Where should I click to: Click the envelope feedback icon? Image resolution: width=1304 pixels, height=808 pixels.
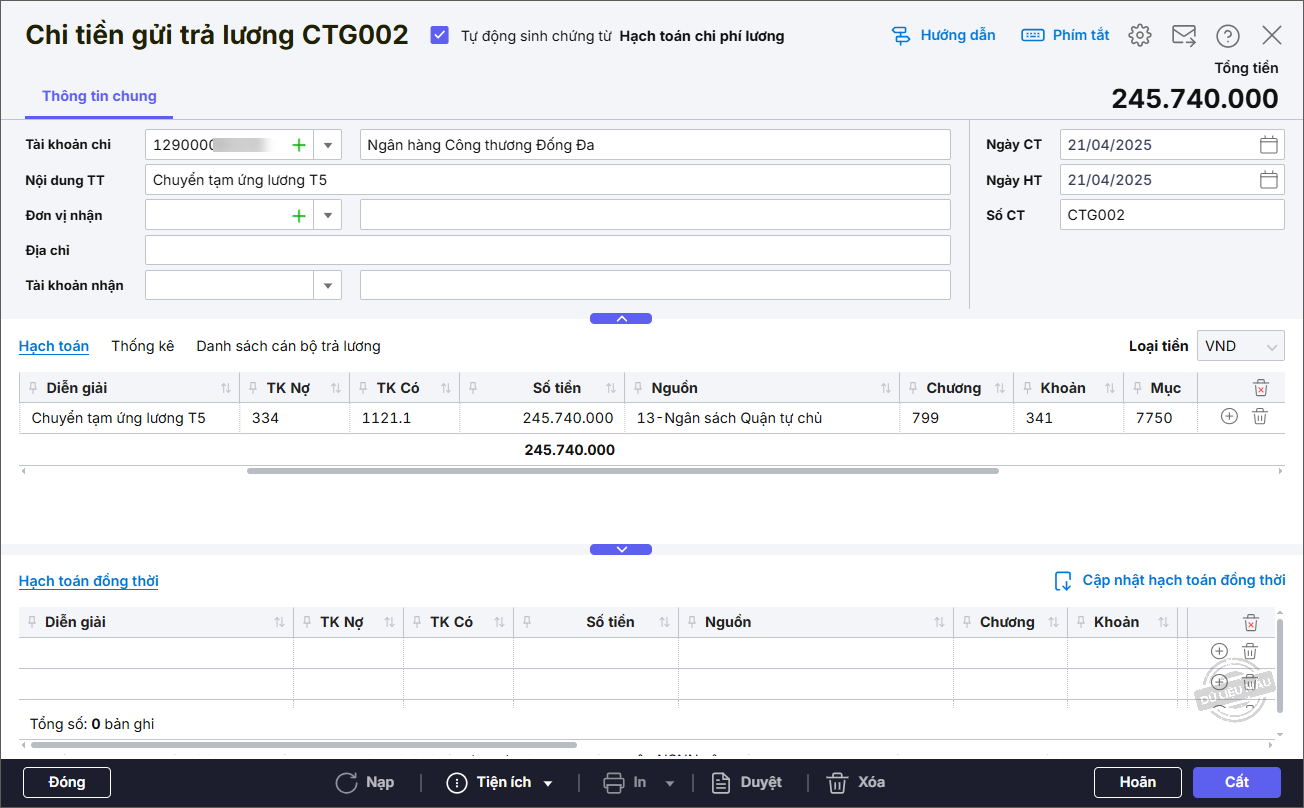pyautogui.click(x=1184, y=36)
